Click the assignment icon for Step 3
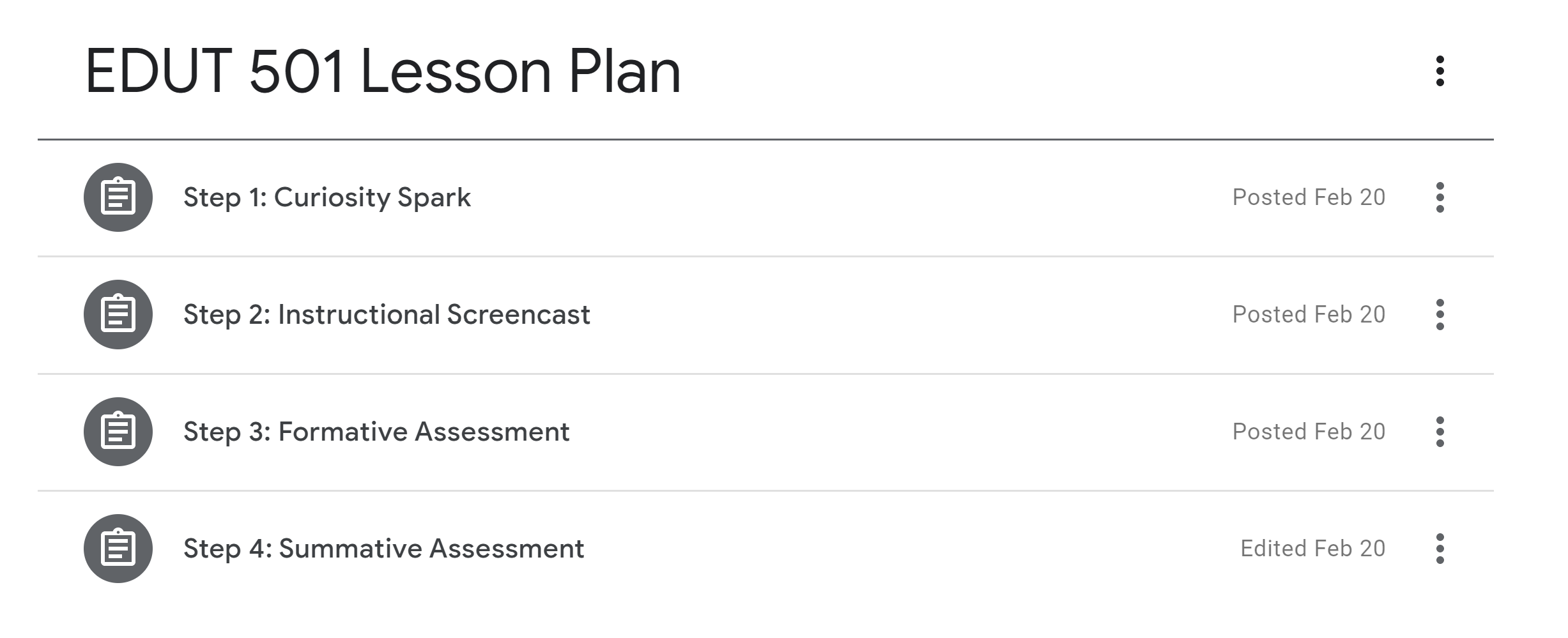 click(x=118, y=432)
